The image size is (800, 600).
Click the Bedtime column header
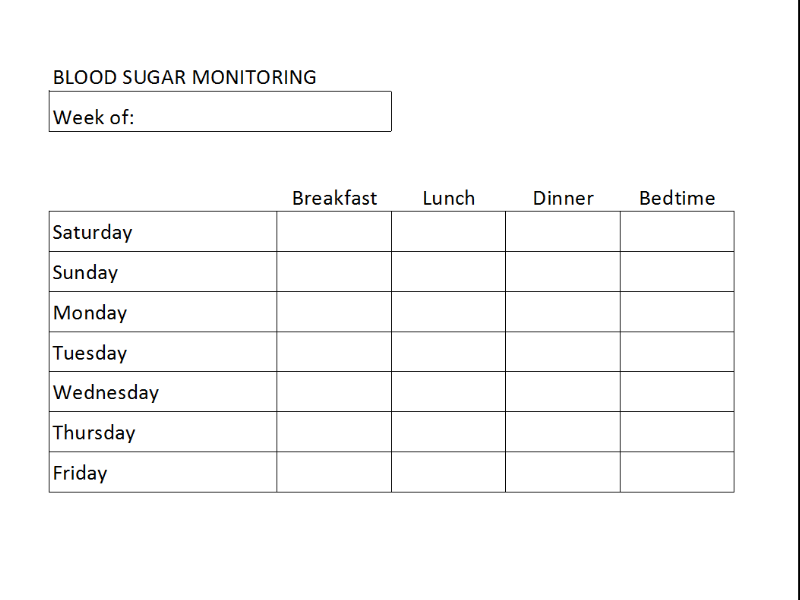point(677,198)
